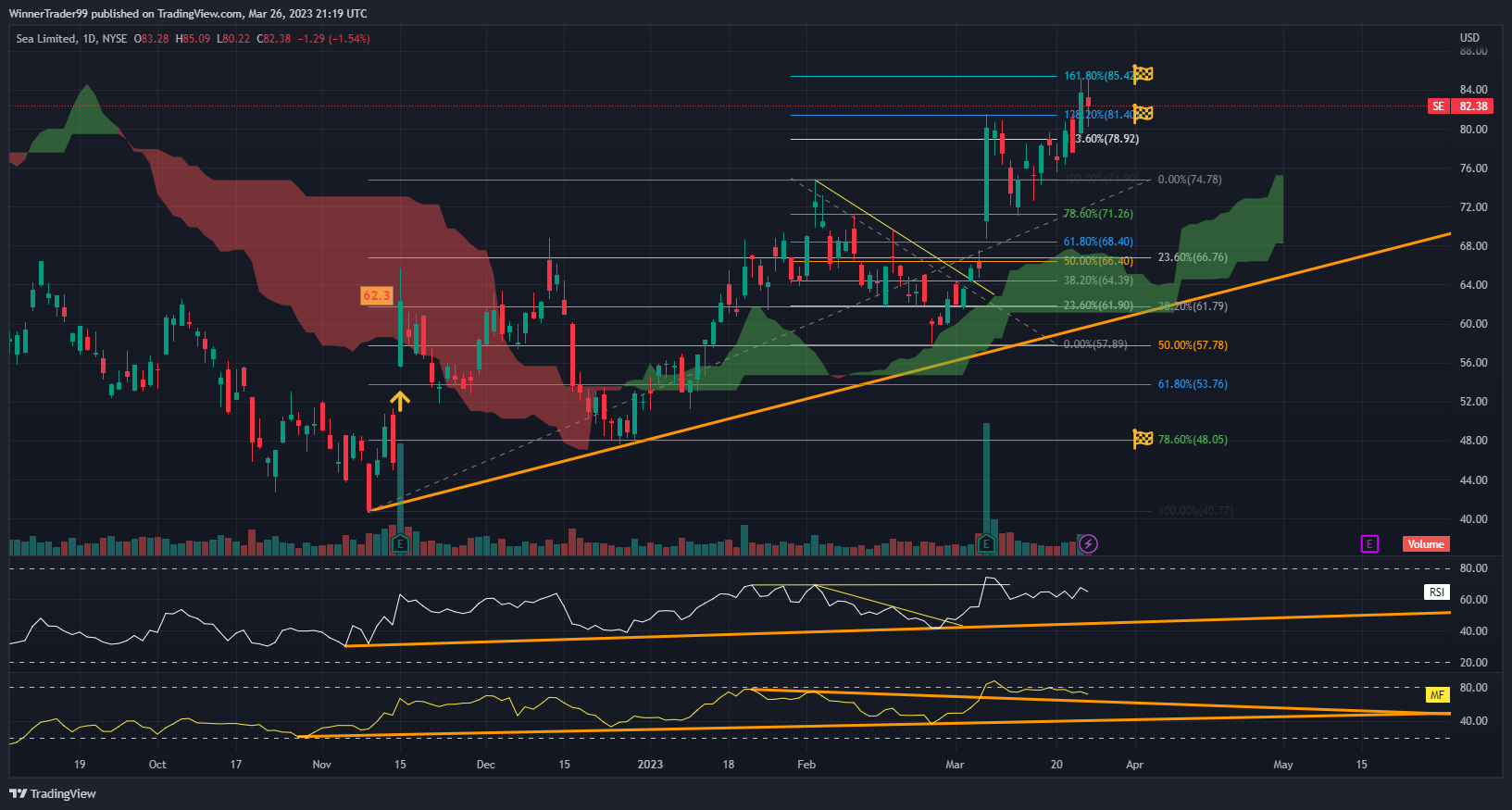Click the open value O83.28
This screenshot has height=810, width=1512.
tap(152, 39)
